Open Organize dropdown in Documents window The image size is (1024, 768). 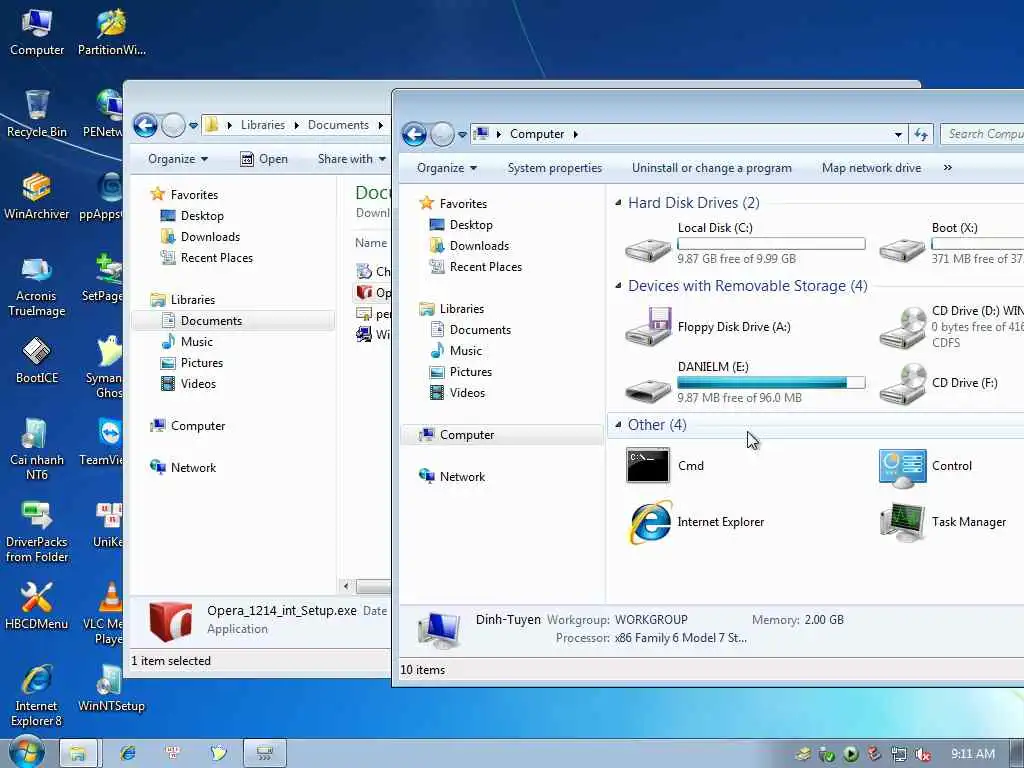178,159
